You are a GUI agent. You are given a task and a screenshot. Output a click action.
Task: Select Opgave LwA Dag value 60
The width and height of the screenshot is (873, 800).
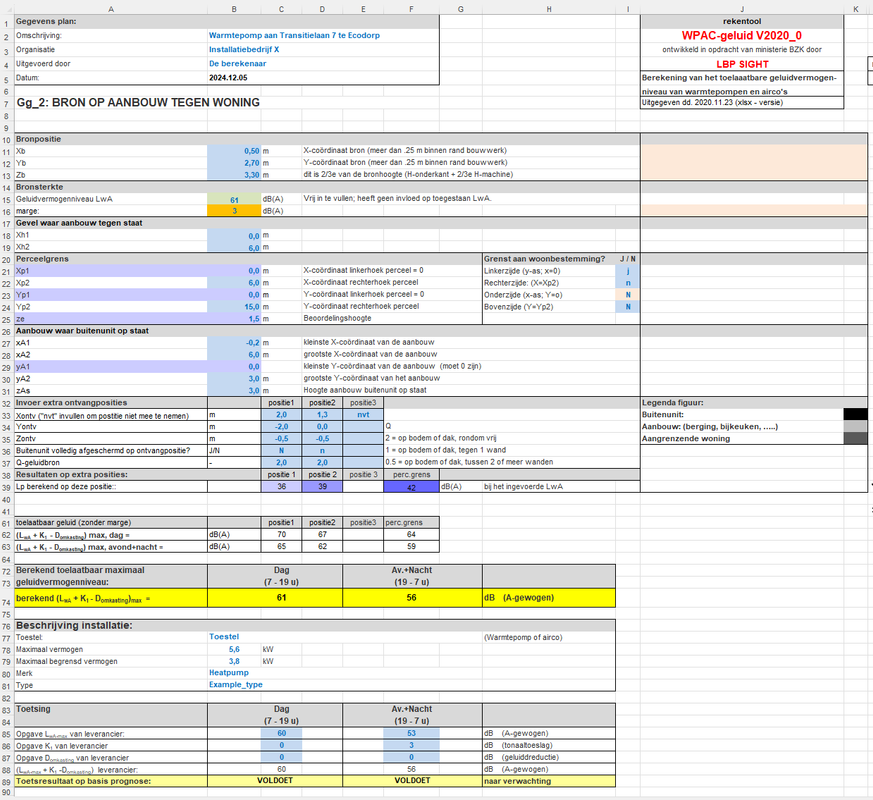pyautogui.click(x=281, y=733)
